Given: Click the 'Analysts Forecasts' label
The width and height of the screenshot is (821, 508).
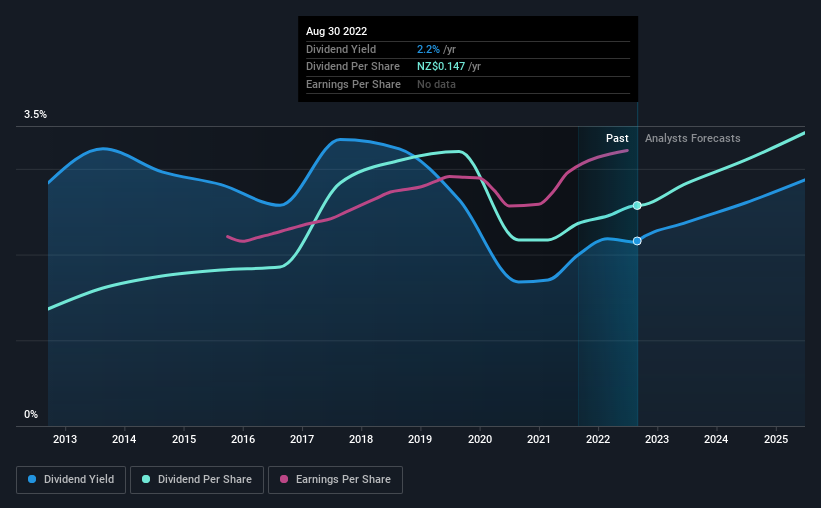Looking at the screenshot, I should tap(692, 138).
